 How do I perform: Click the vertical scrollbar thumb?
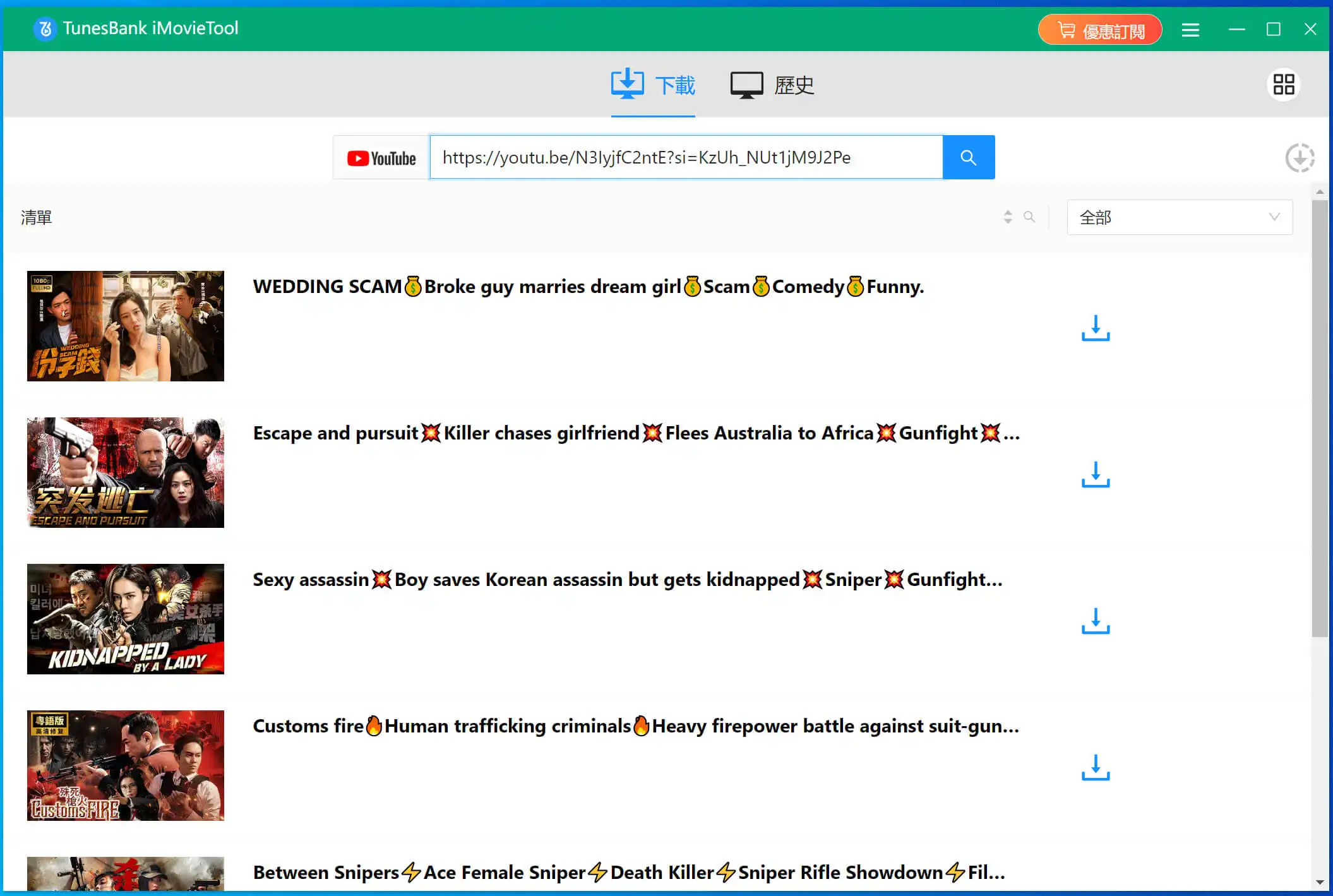click(1319, 417)
